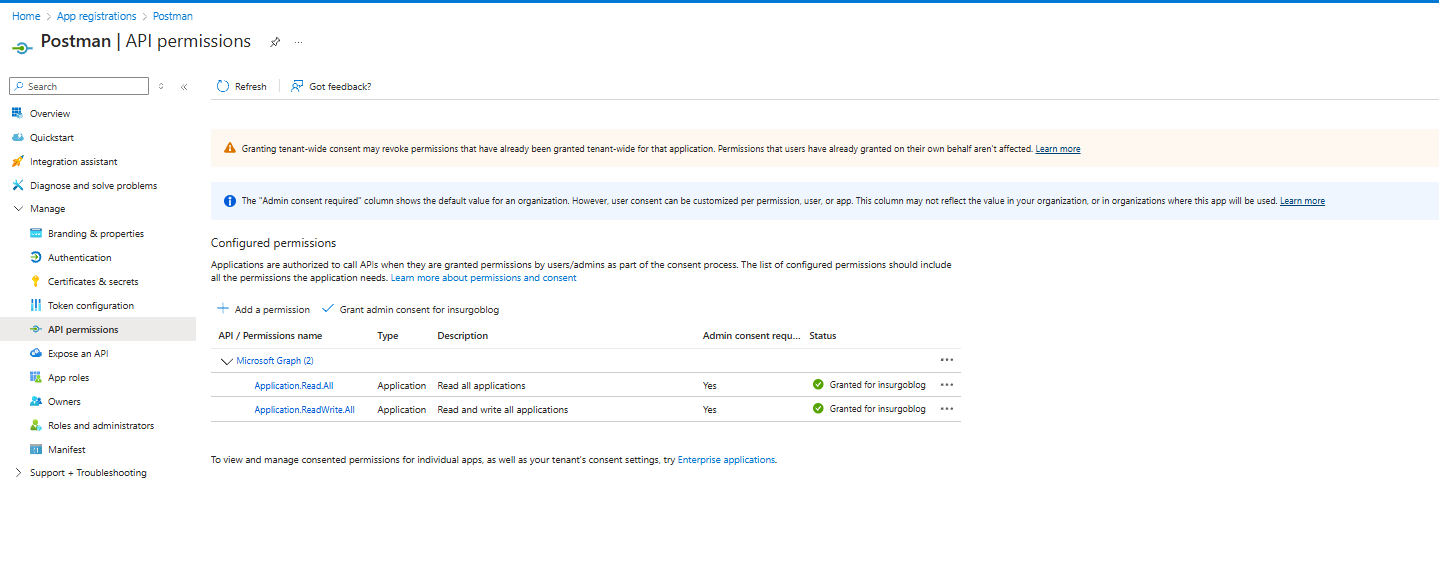
Task: Click the Status column header
Action: pos(823,336)
